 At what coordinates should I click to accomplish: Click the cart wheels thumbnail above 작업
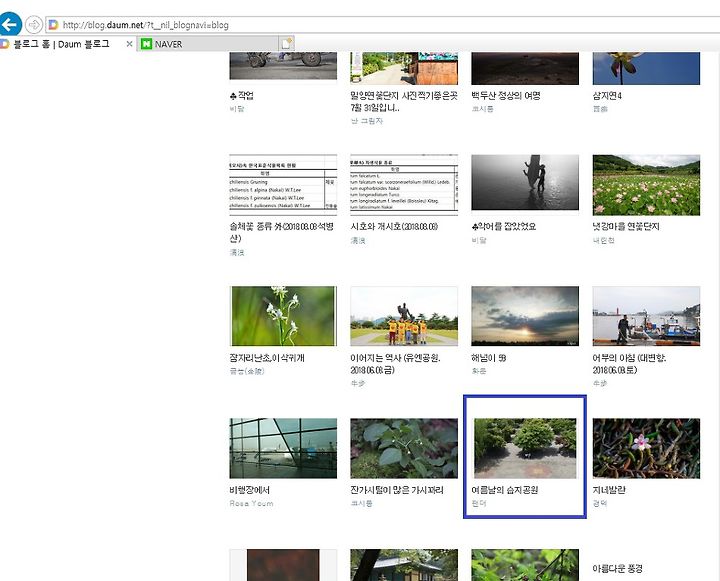(x=283, y=66)
